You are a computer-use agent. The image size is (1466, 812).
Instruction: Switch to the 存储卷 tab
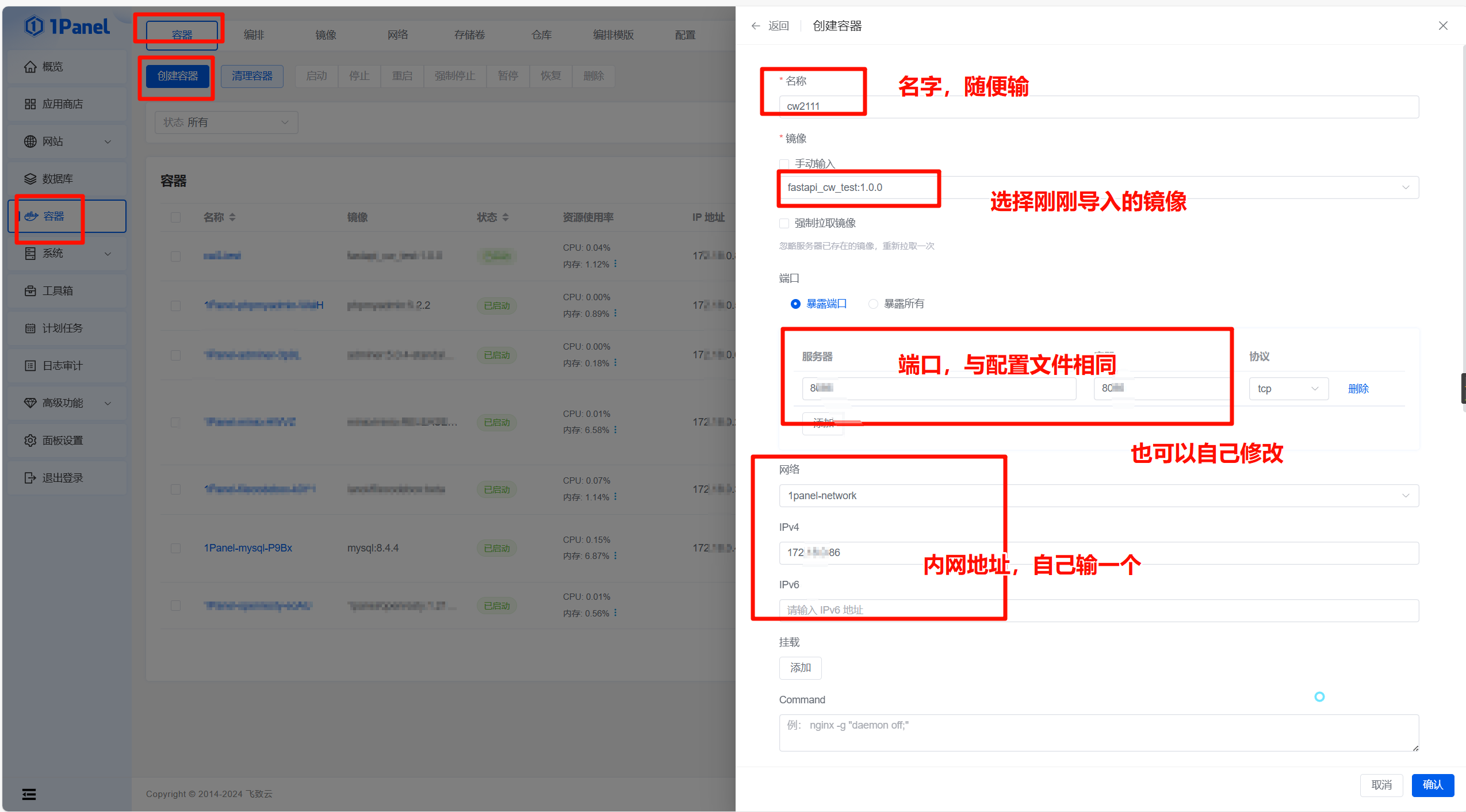469,35
